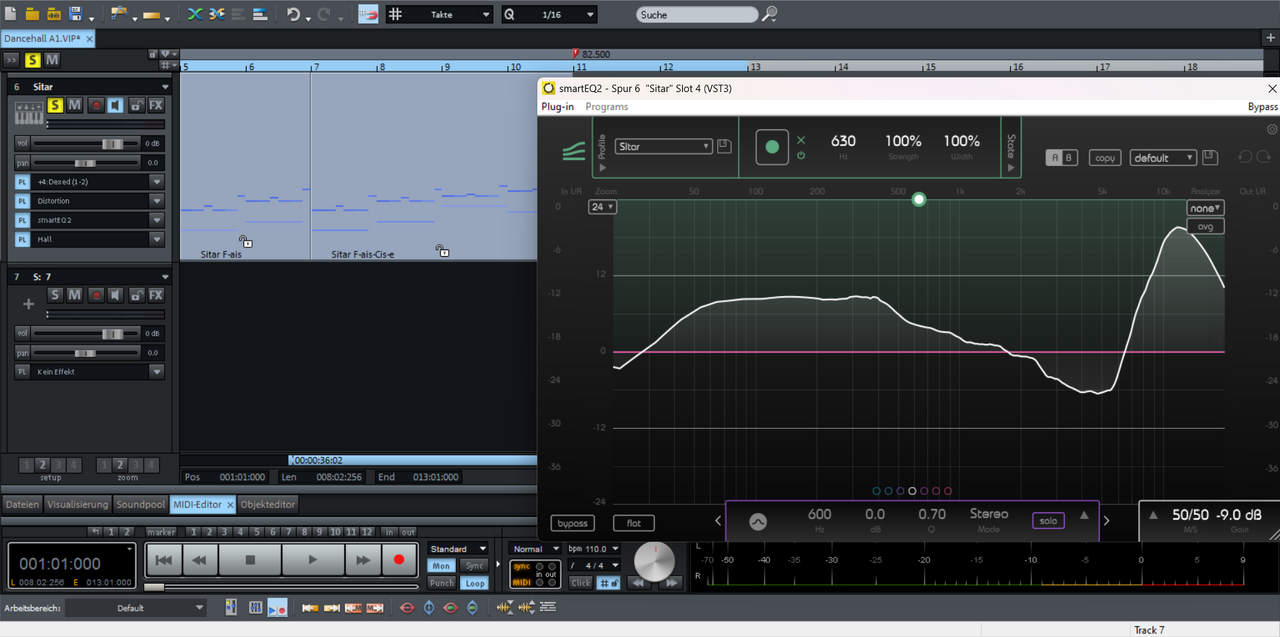
Task: Click the skip-to-start transport button
Action: [x=164, y=560]
